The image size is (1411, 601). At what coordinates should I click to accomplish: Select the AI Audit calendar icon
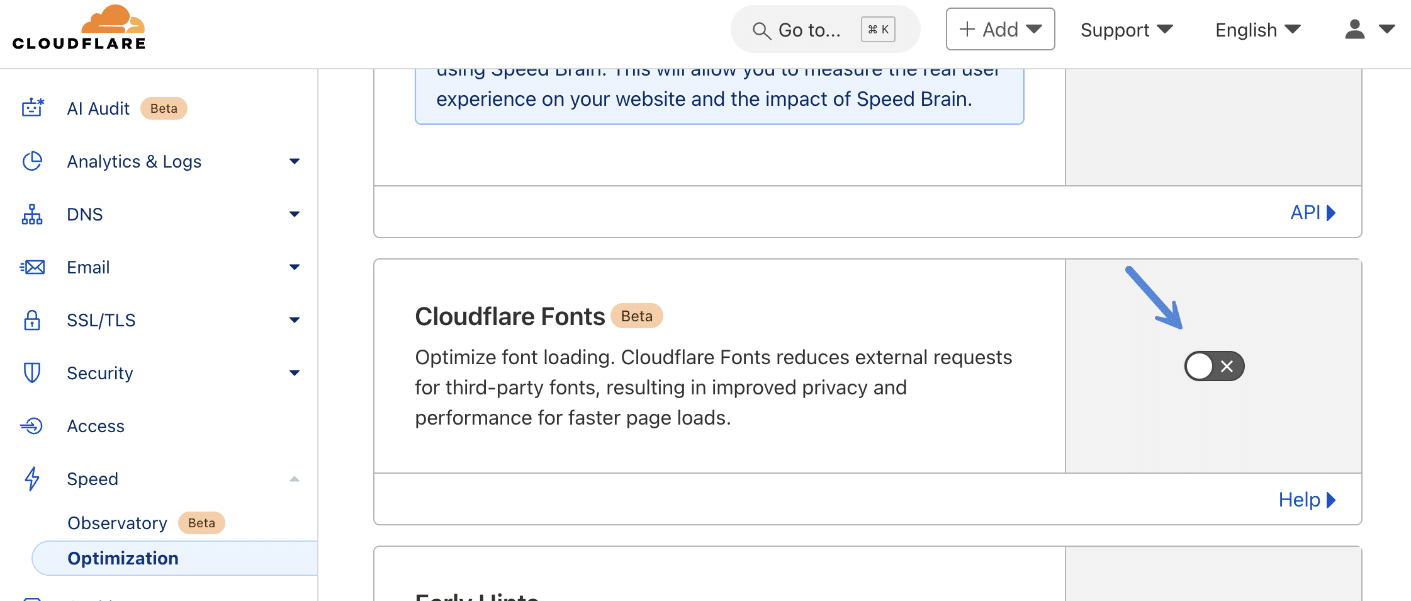[x=32, y=107]
